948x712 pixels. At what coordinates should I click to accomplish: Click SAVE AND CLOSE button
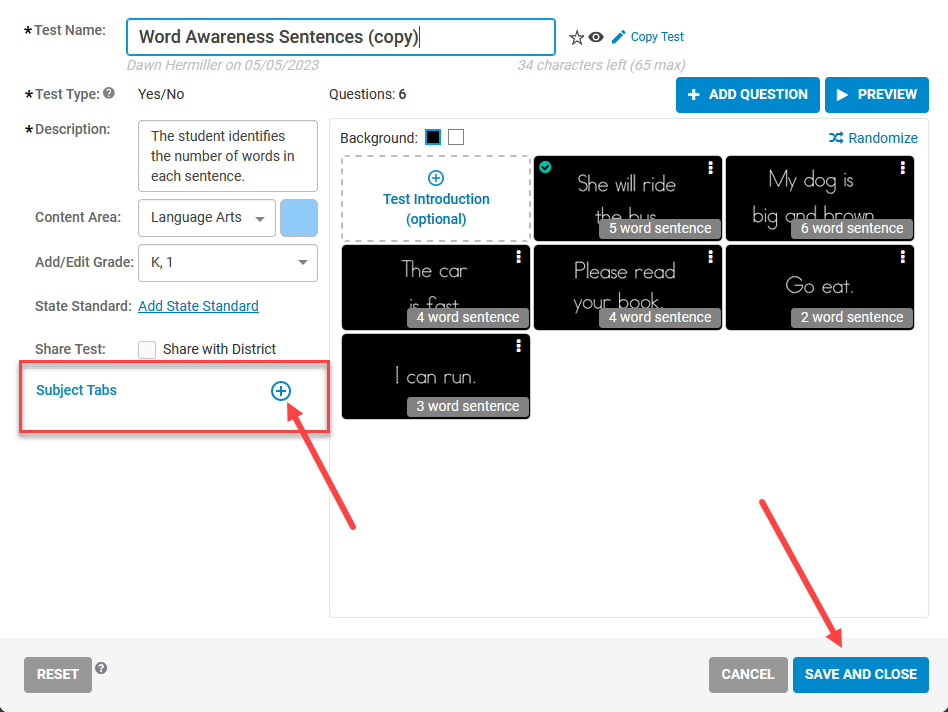click(861, 675)
